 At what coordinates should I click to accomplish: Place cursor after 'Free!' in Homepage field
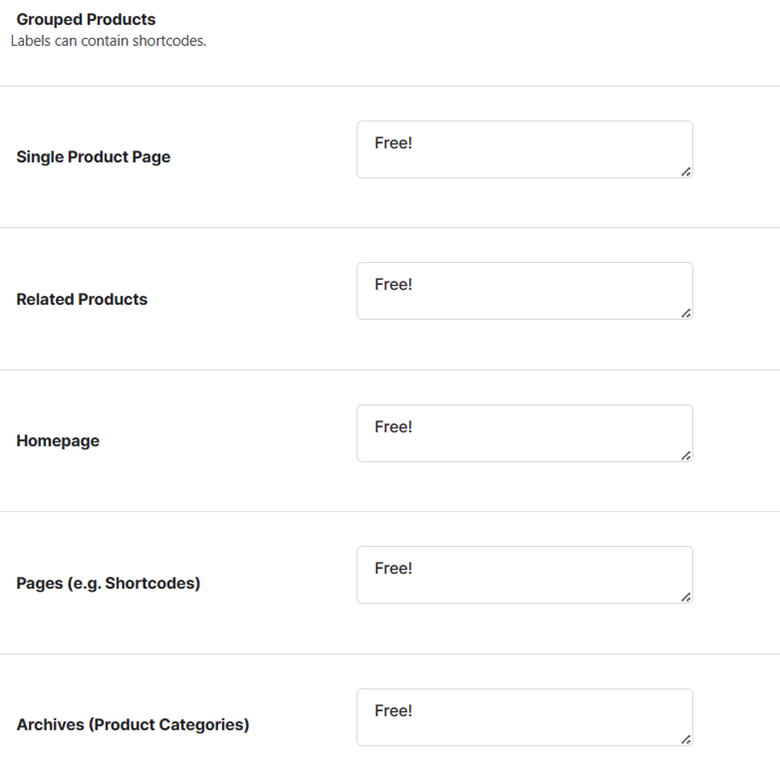(414, 427)
